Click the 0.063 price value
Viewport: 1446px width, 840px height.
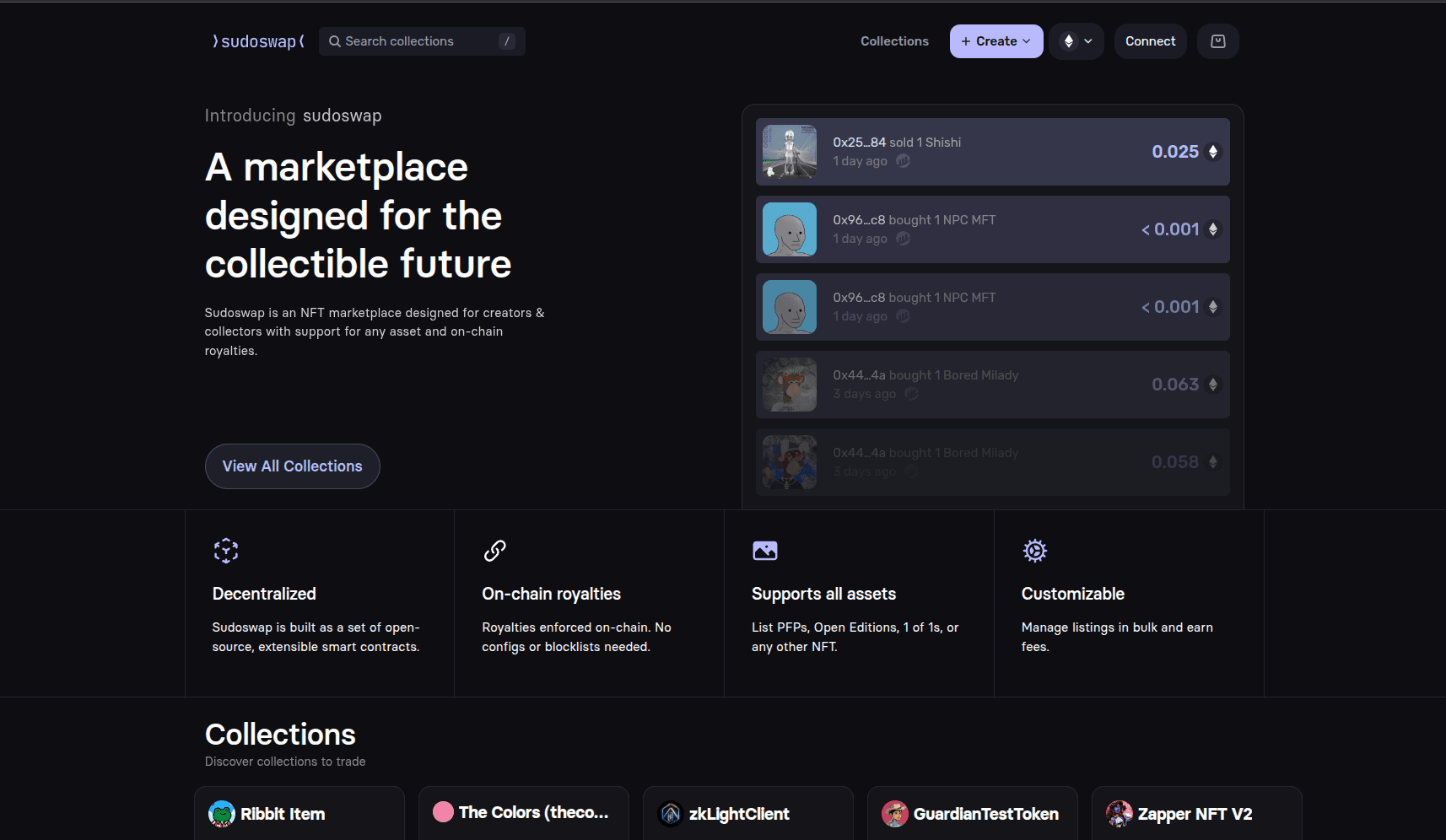[x=1175, y=385]
